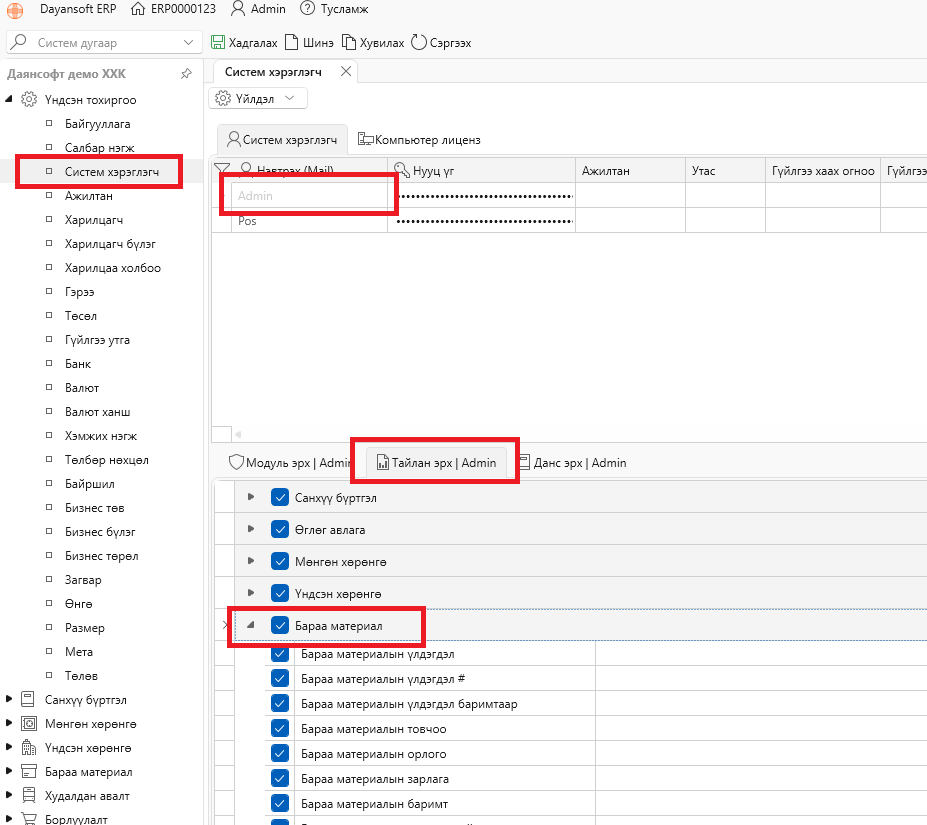Switch to Компьютер лиценз tab
927x825 pixels.
click(x=419, y=140)
